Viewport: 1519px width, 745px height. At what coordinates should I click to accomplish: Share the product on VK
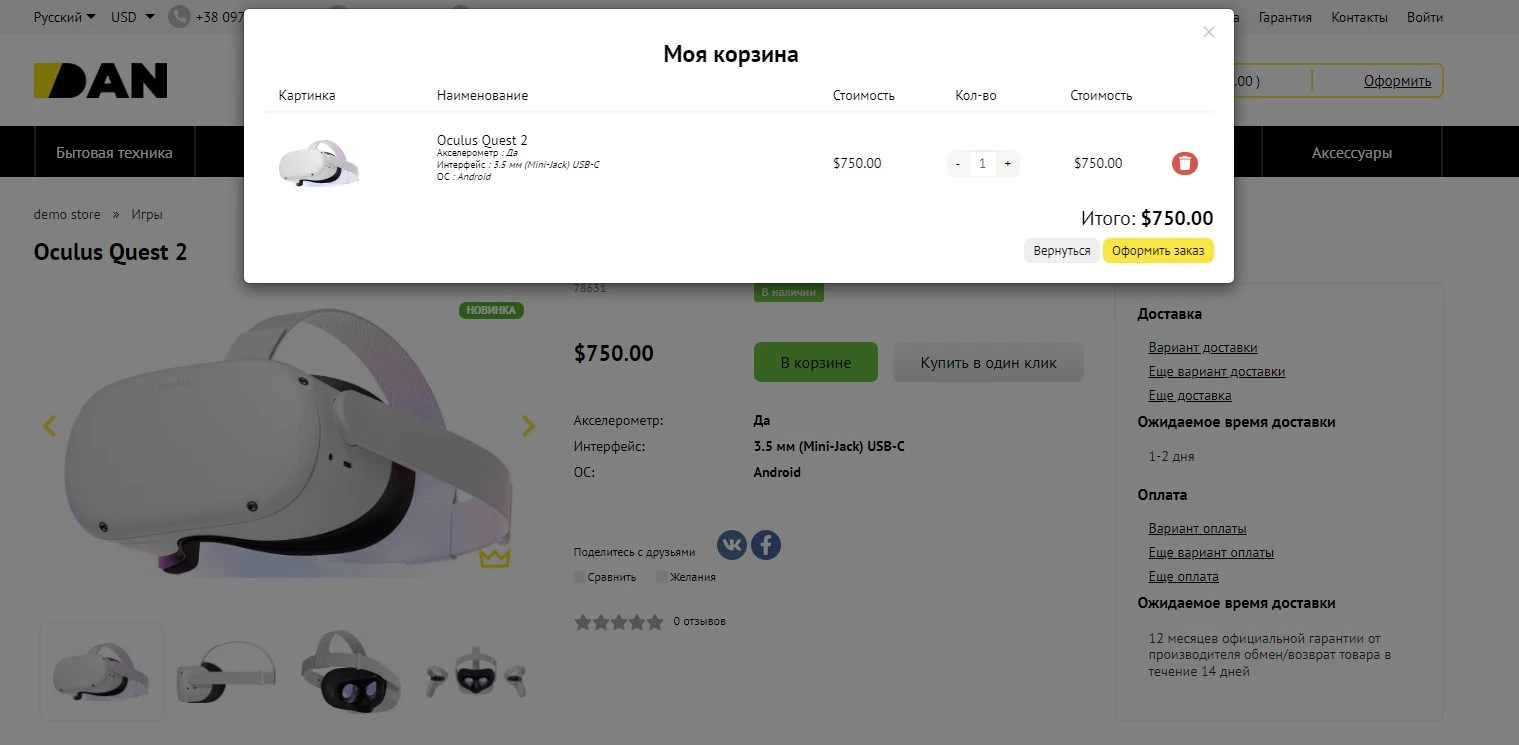(x=731, y=544)
